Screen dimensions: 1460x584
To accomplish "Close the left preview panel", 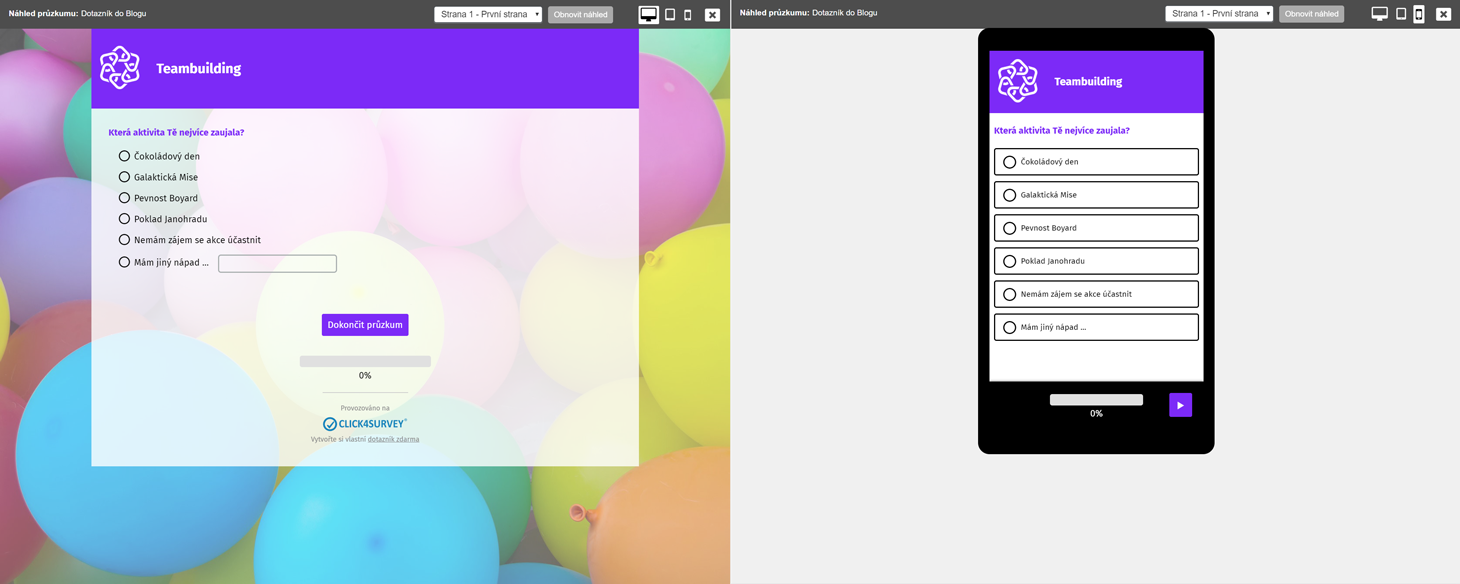I will [x=712, y=14].
